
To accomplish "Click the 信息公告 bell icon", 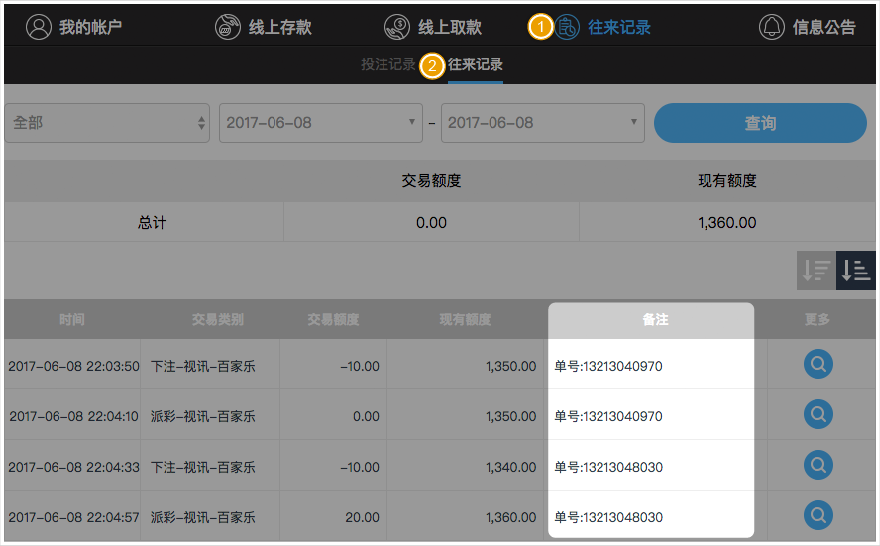I will [x=772, y=27].
